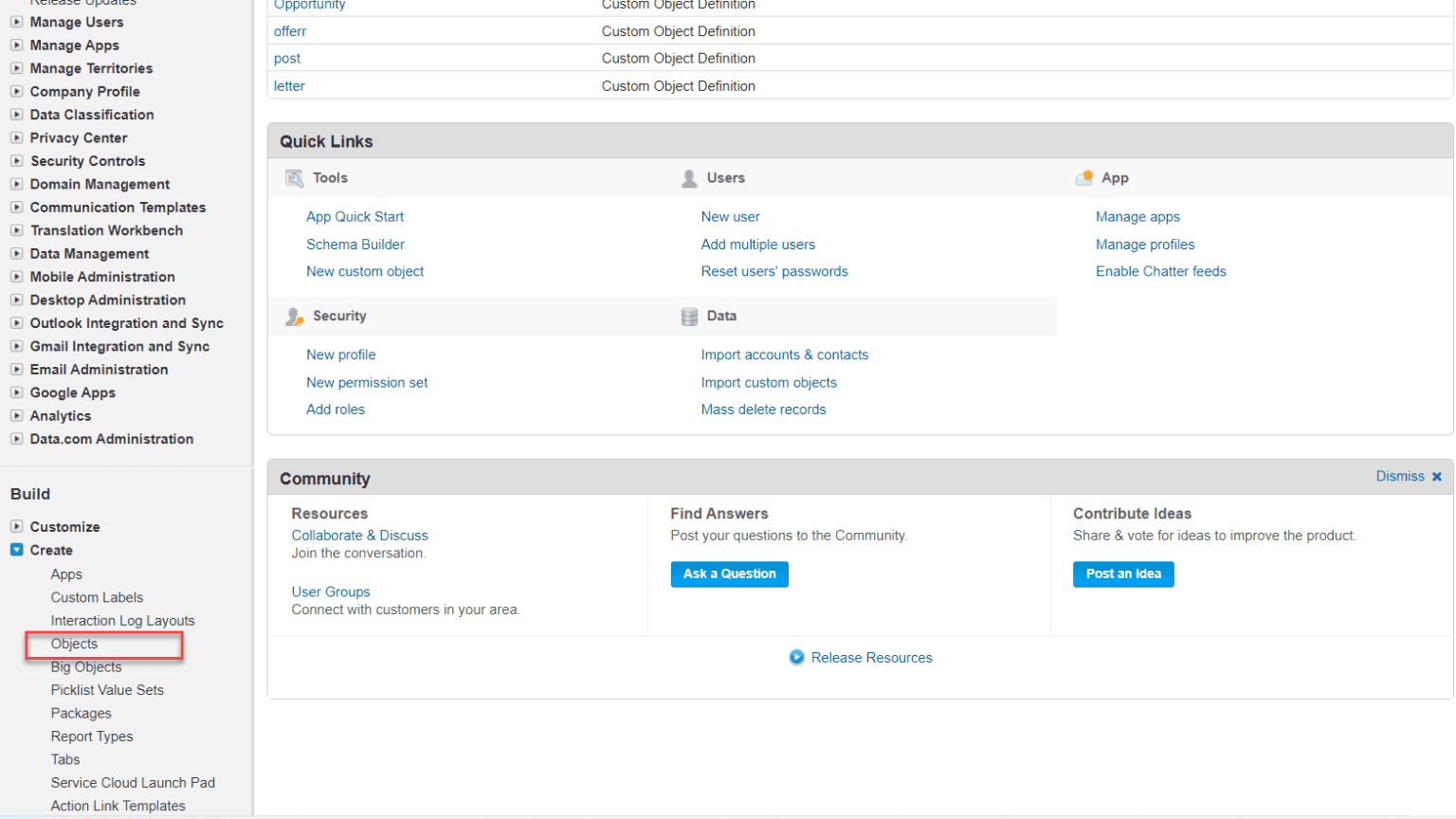This screenshot has height=819, width=1456.
Task: Click the Post an Idea button
Action: tap(1122, 573)
